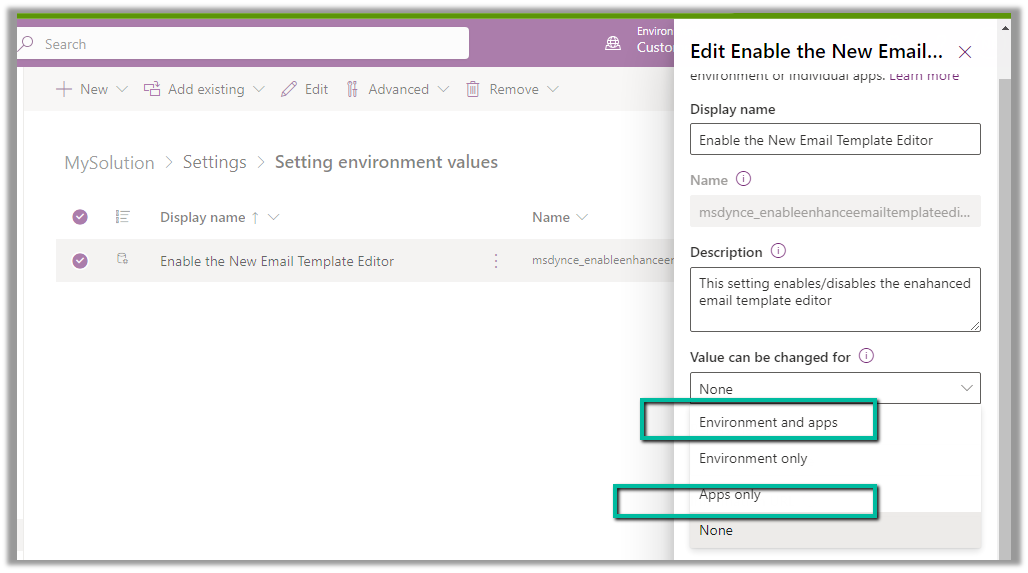Viewport: 1028px width, 573px height.
Task: Open the Learn more link
Action: click(924, 76)
